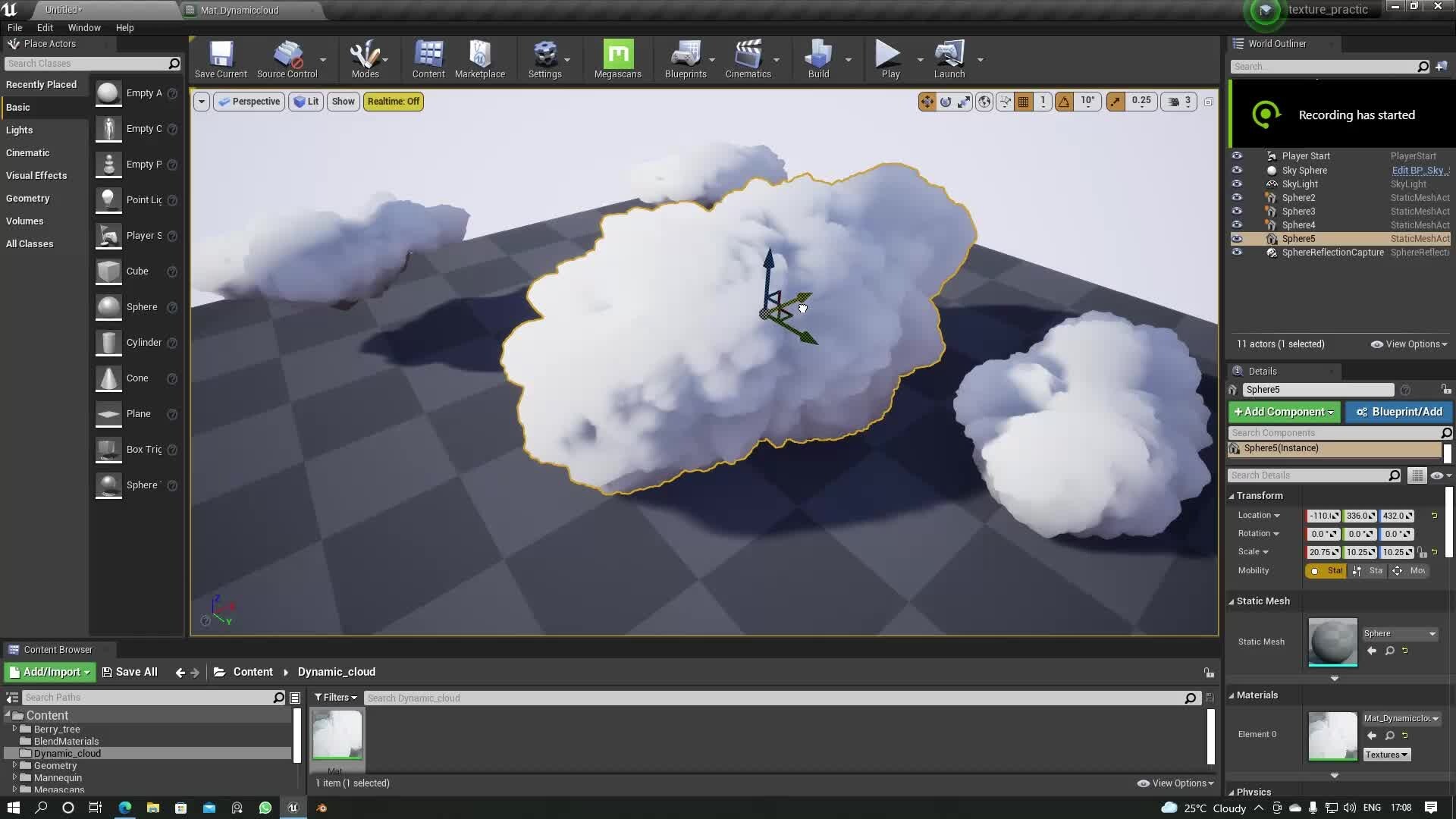Image resolution: width=1456 pixels, height=819 pixels.
Task: Switch to the Mat_Dynamiccloud tab
Action: click(239, 10)
